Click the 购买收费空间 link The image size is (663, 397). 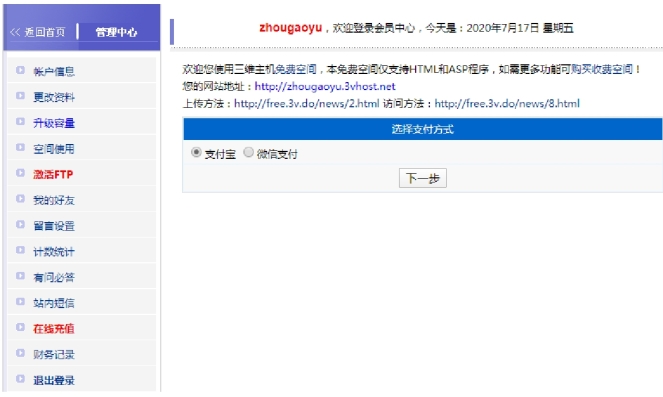tap(602, 69)
